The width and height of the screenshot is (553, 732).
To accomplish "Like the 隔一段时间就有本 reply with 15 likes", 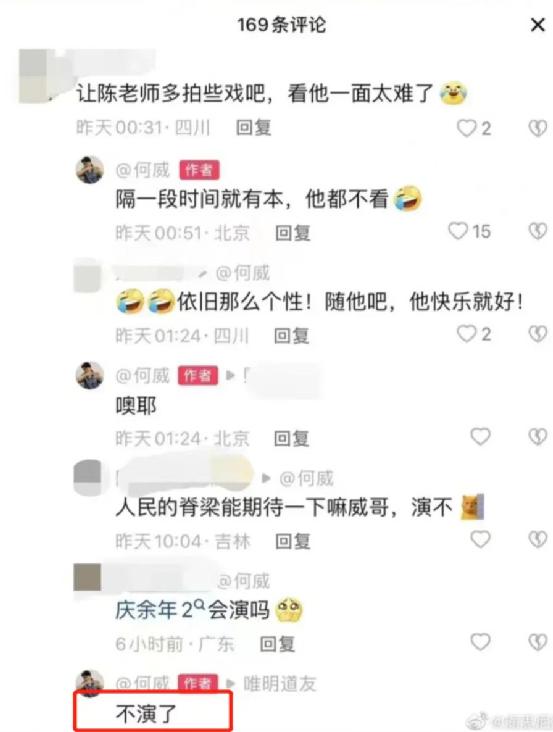I will click(x=458, y=231).
